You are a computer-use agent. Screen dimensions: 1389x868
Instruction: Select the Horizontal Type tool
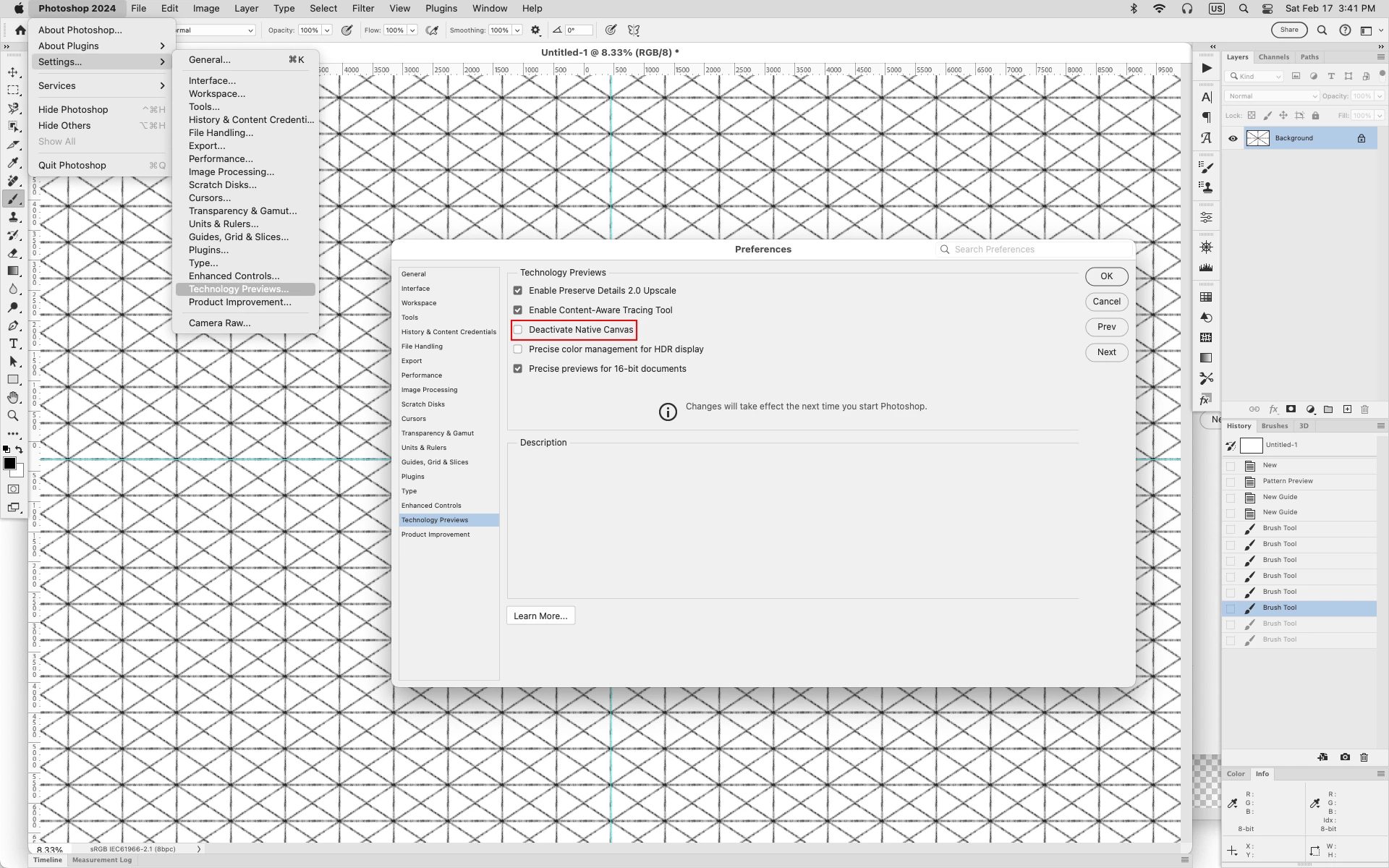click(13, 344)
